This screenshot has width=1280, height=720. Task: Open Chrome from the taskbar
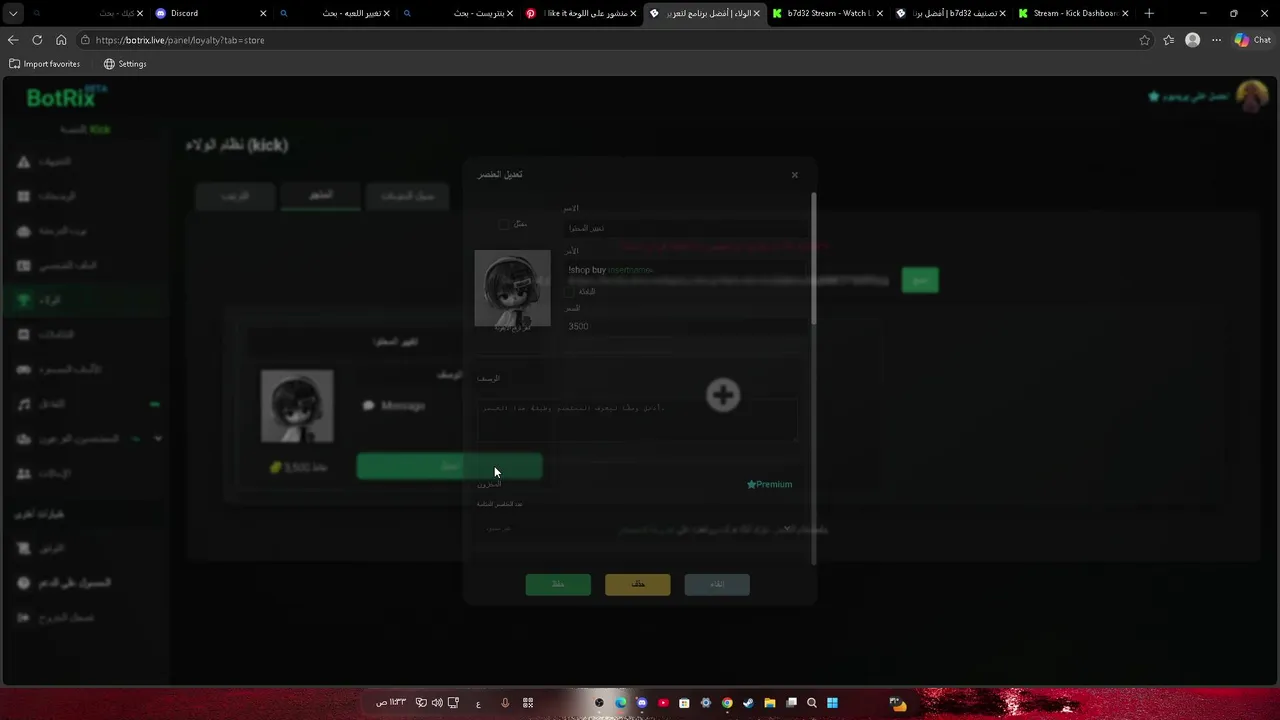[727, 703]
